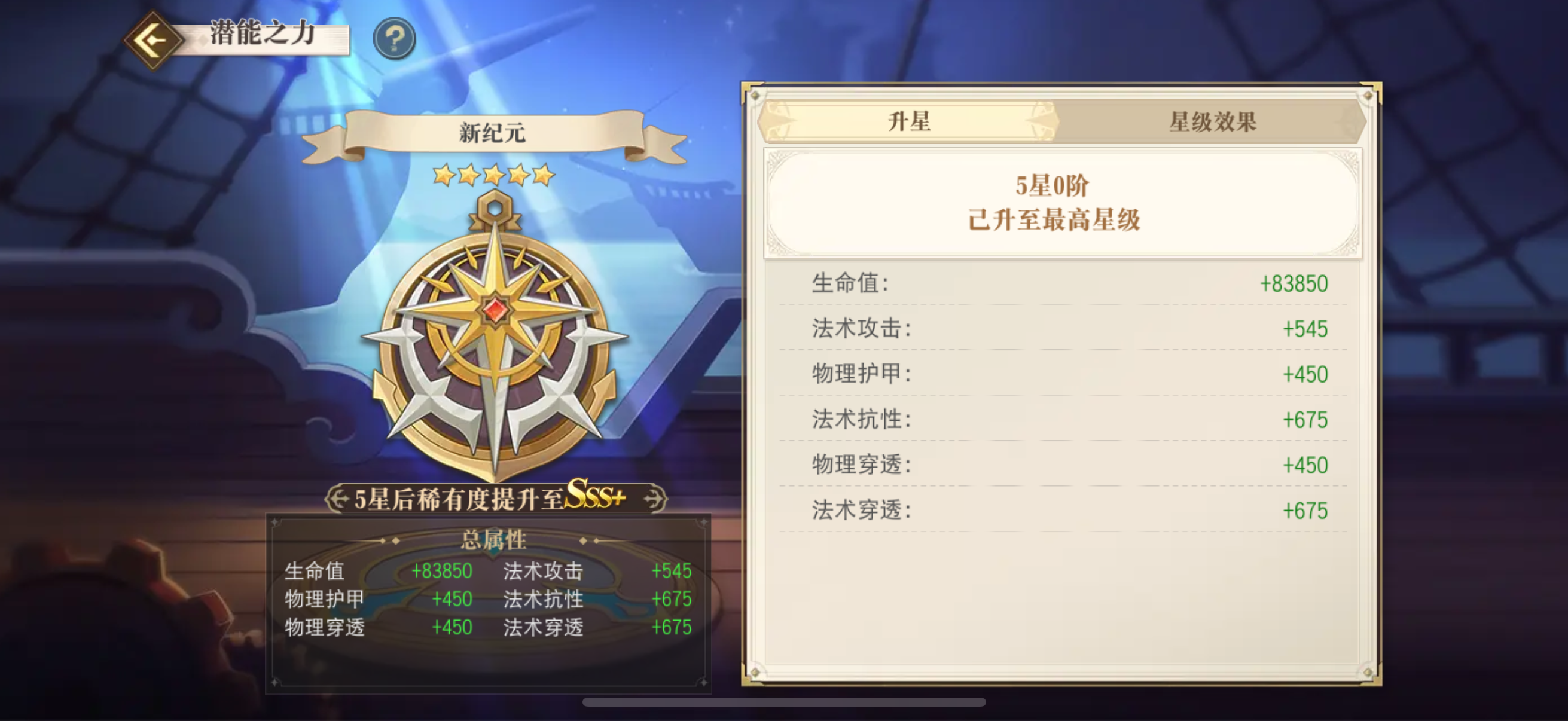This screenshot has width=1568, height=721.
Task: Tap the compass emblem artwork
Action: coord(495,335)
